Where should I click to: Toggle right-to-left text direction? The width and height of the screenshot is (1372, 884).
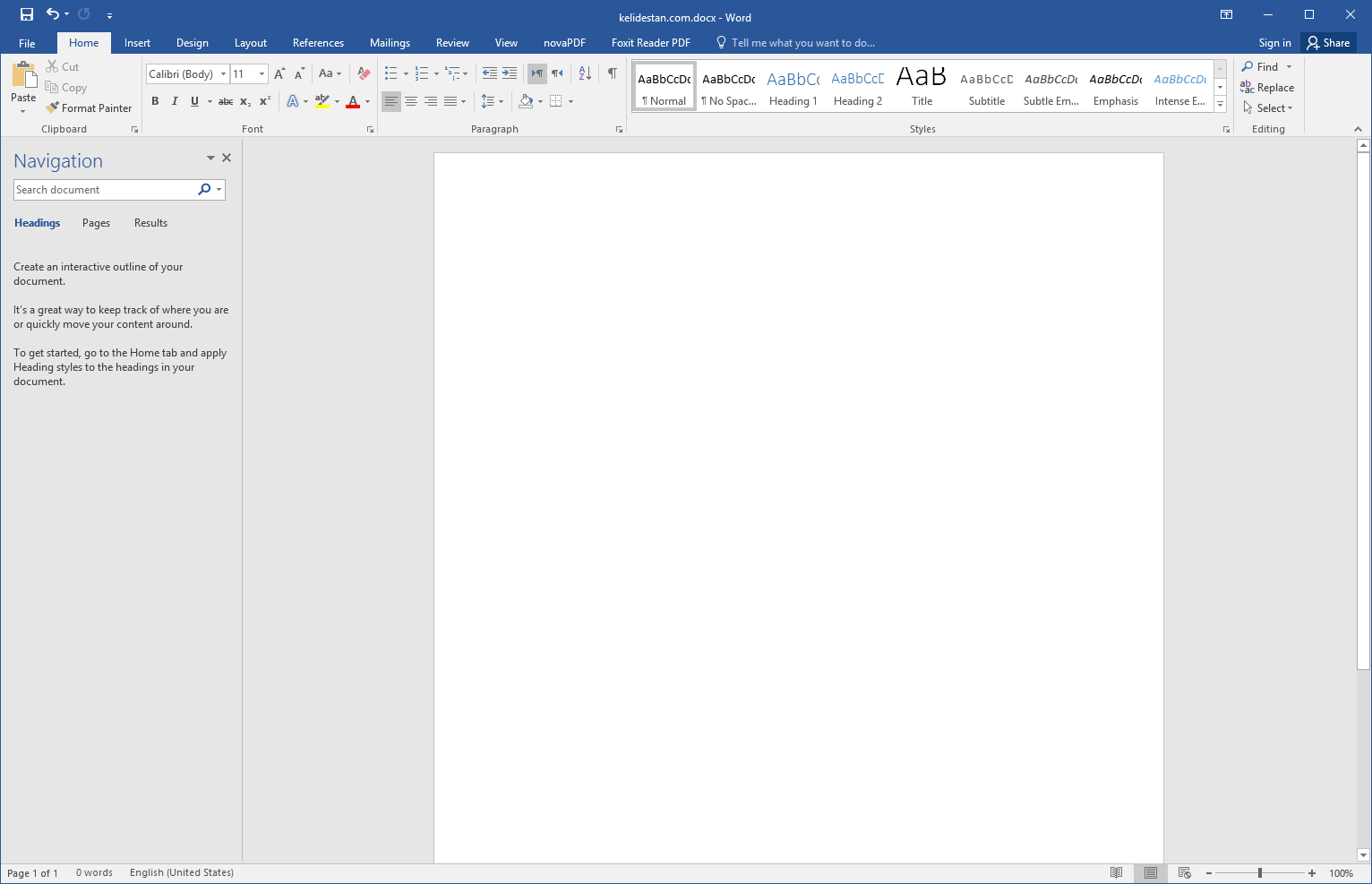point(557,73)
